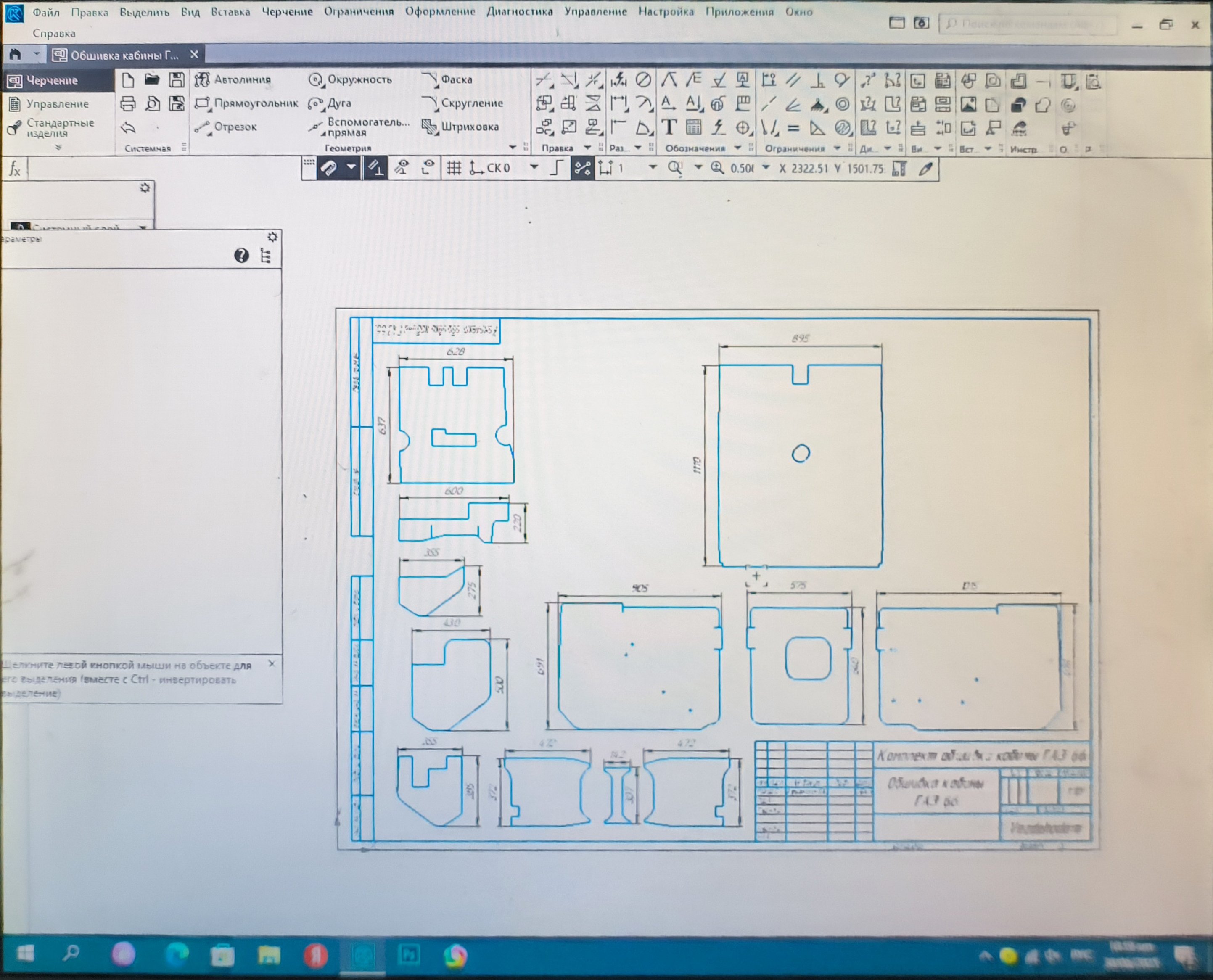Select the Прямоугольник rectangle tool
This screenshot has height=980, width=1213.
246,103
